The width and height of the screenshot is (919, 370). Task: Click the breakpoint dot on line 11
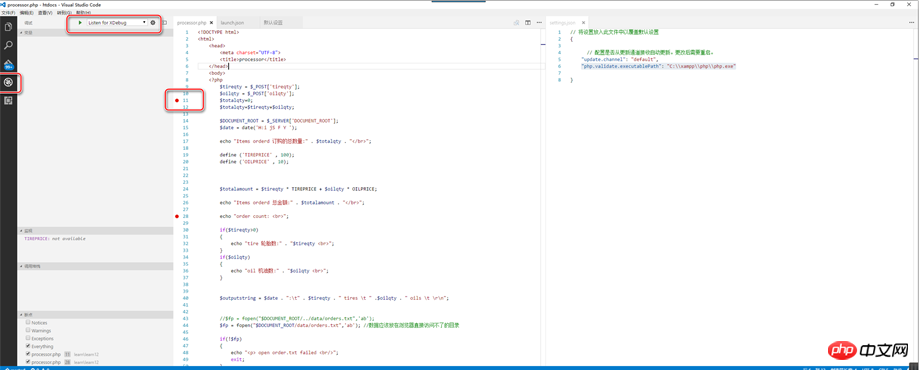point(177,100)
